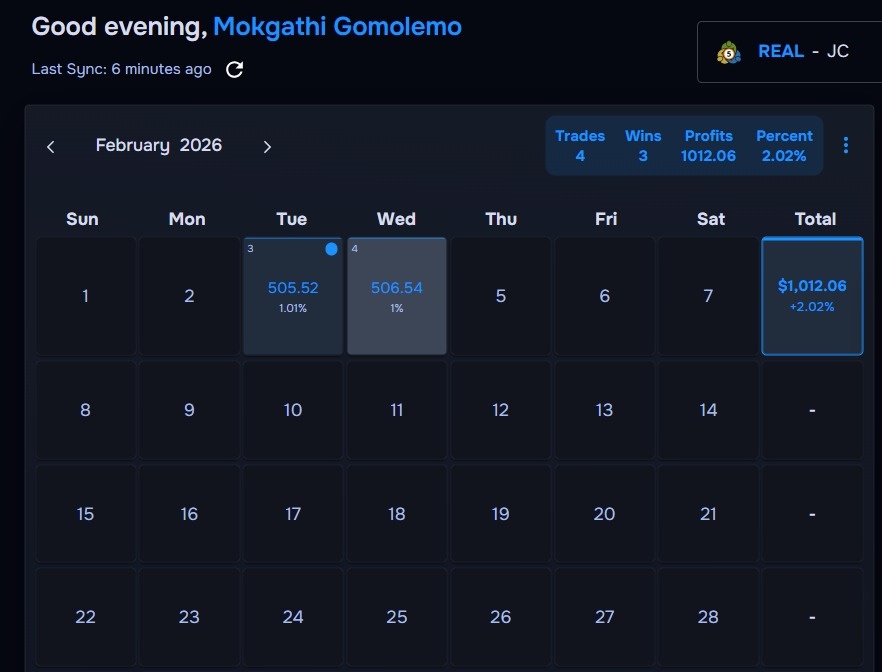Select calendar day 17

(x=293, y=513)
